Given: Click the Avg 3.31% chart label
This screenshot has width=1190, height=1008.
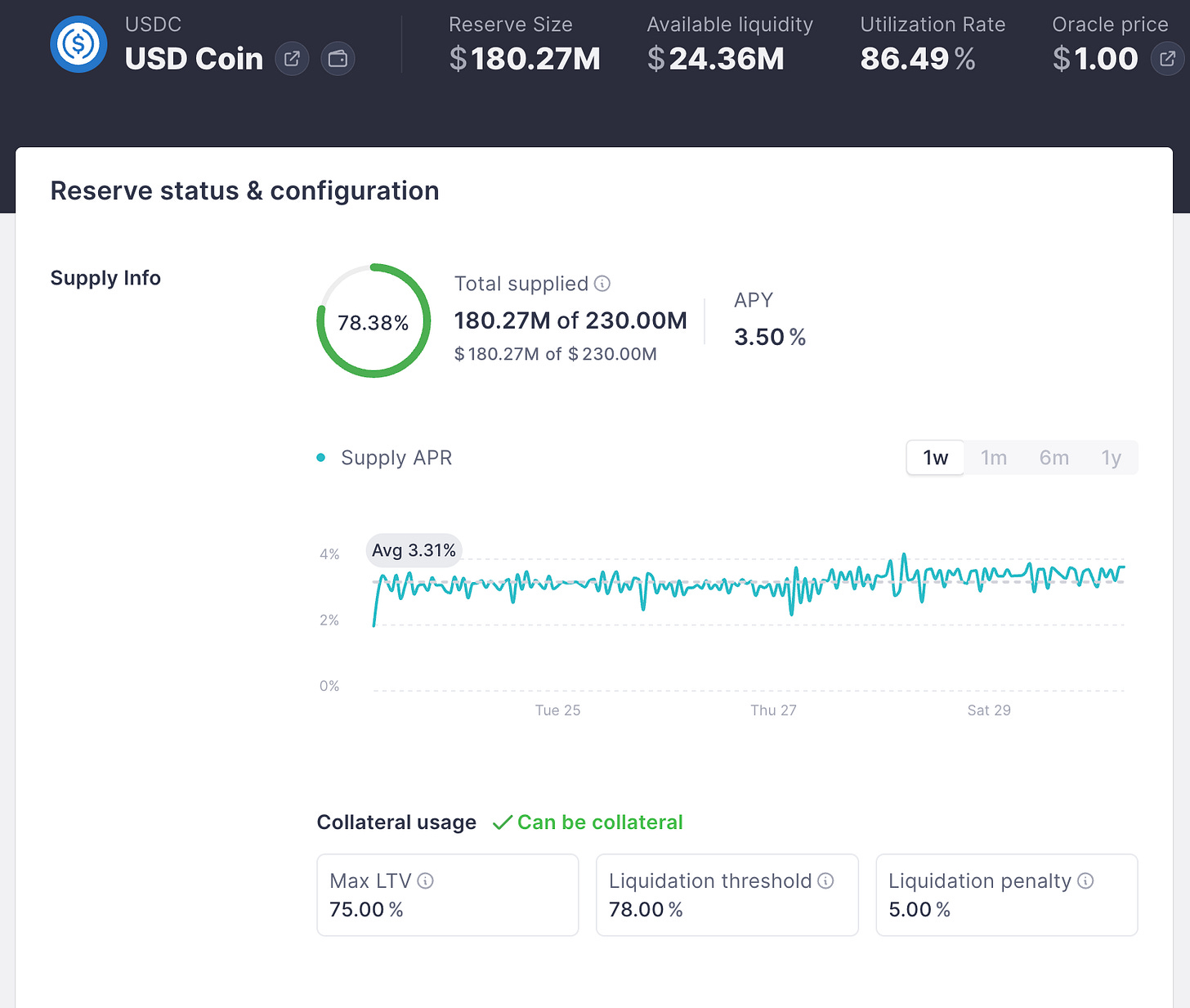Looking at the screenshot, I should [x=414, y=550].
